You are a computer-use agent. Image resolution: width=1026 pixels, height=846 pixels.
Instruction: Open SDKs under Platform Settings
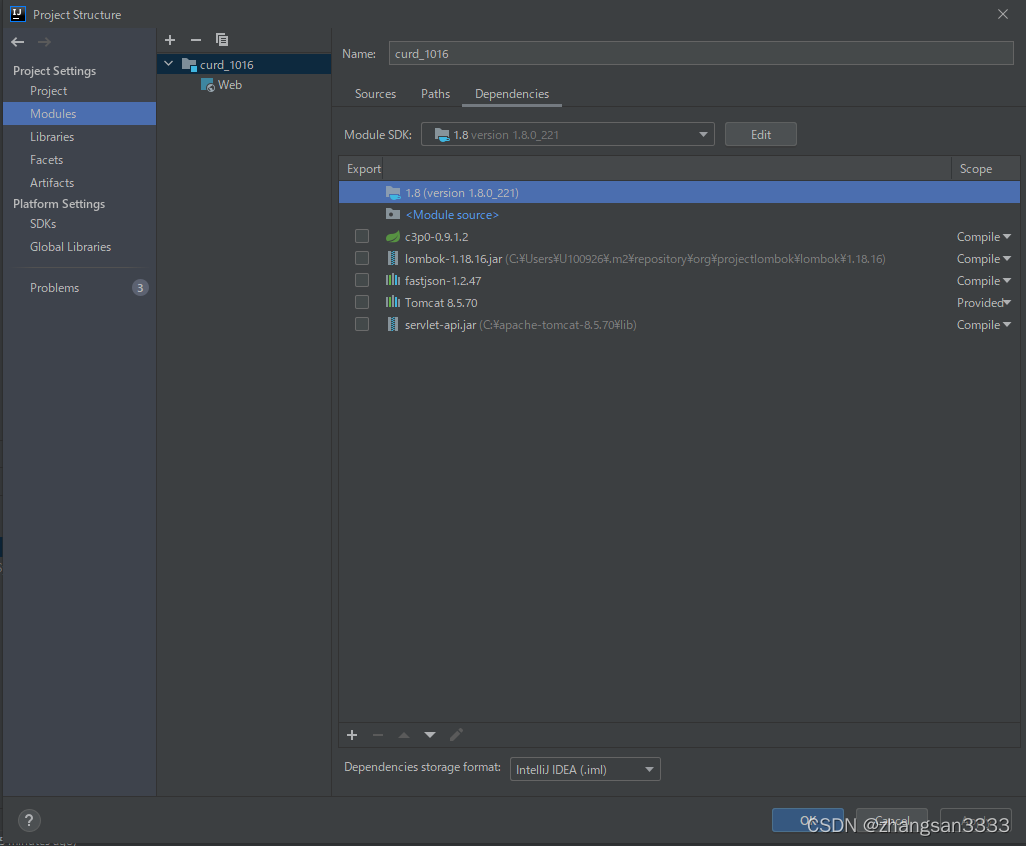(43, 224)
